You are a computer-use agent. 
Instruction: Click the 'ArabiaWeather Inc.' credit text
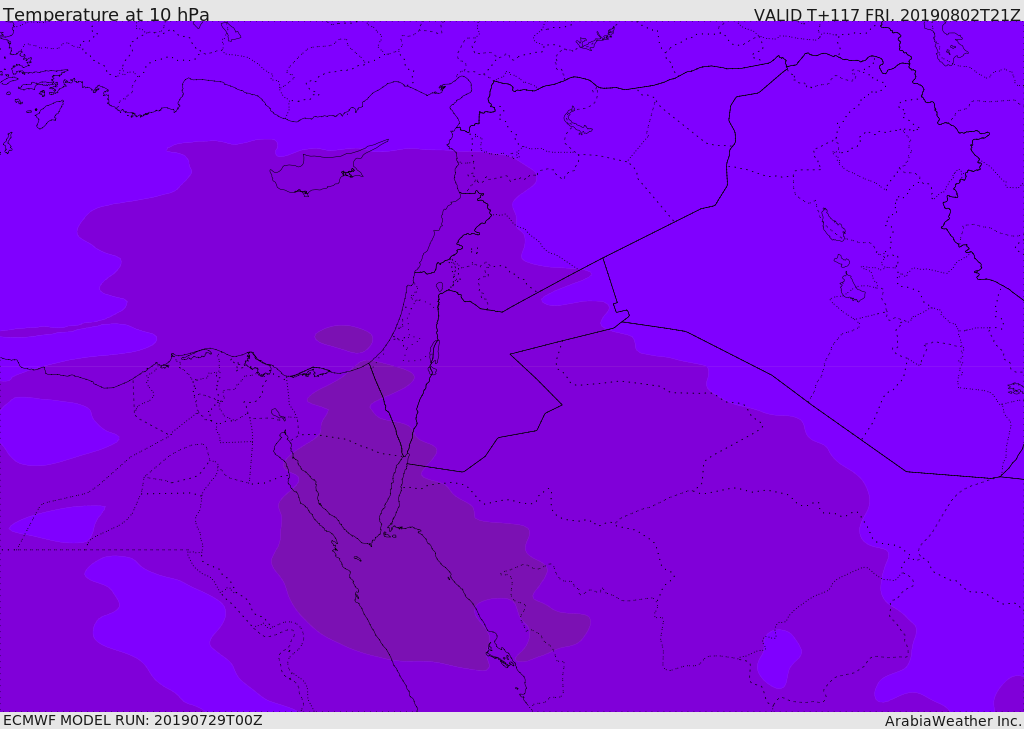(x=954, y=721)
